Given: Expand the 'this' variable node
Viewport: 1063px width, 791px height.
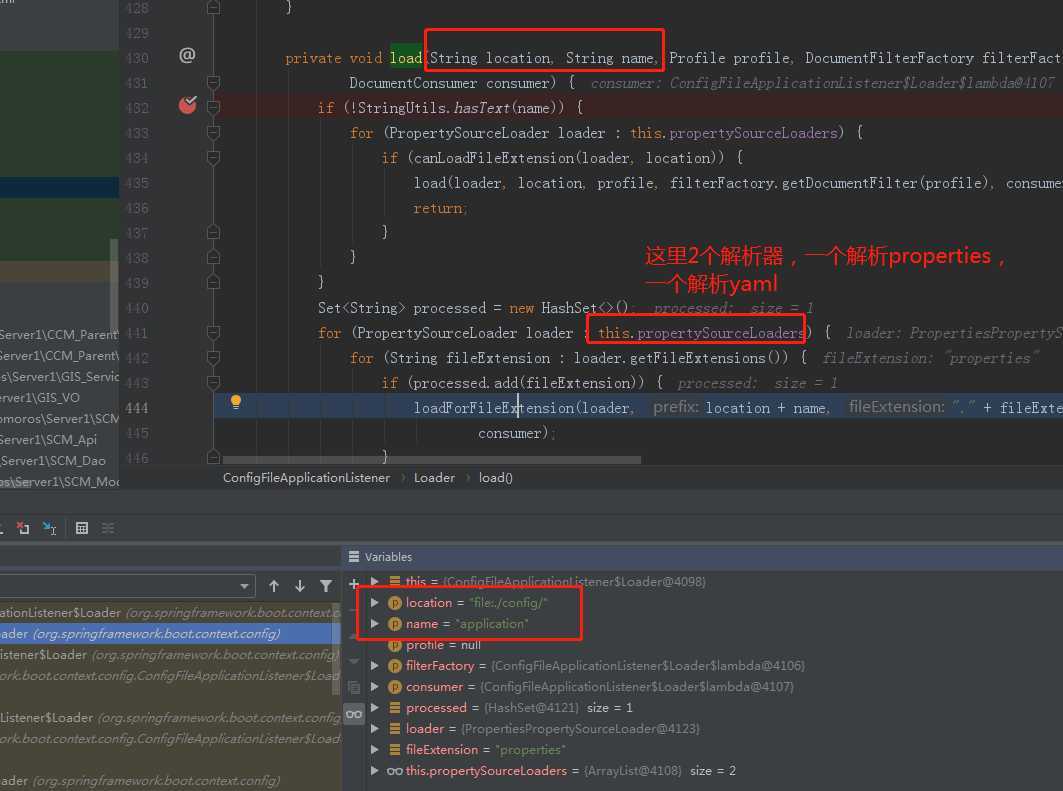Looking at the screenshot, I should click(x=374, y=582).
